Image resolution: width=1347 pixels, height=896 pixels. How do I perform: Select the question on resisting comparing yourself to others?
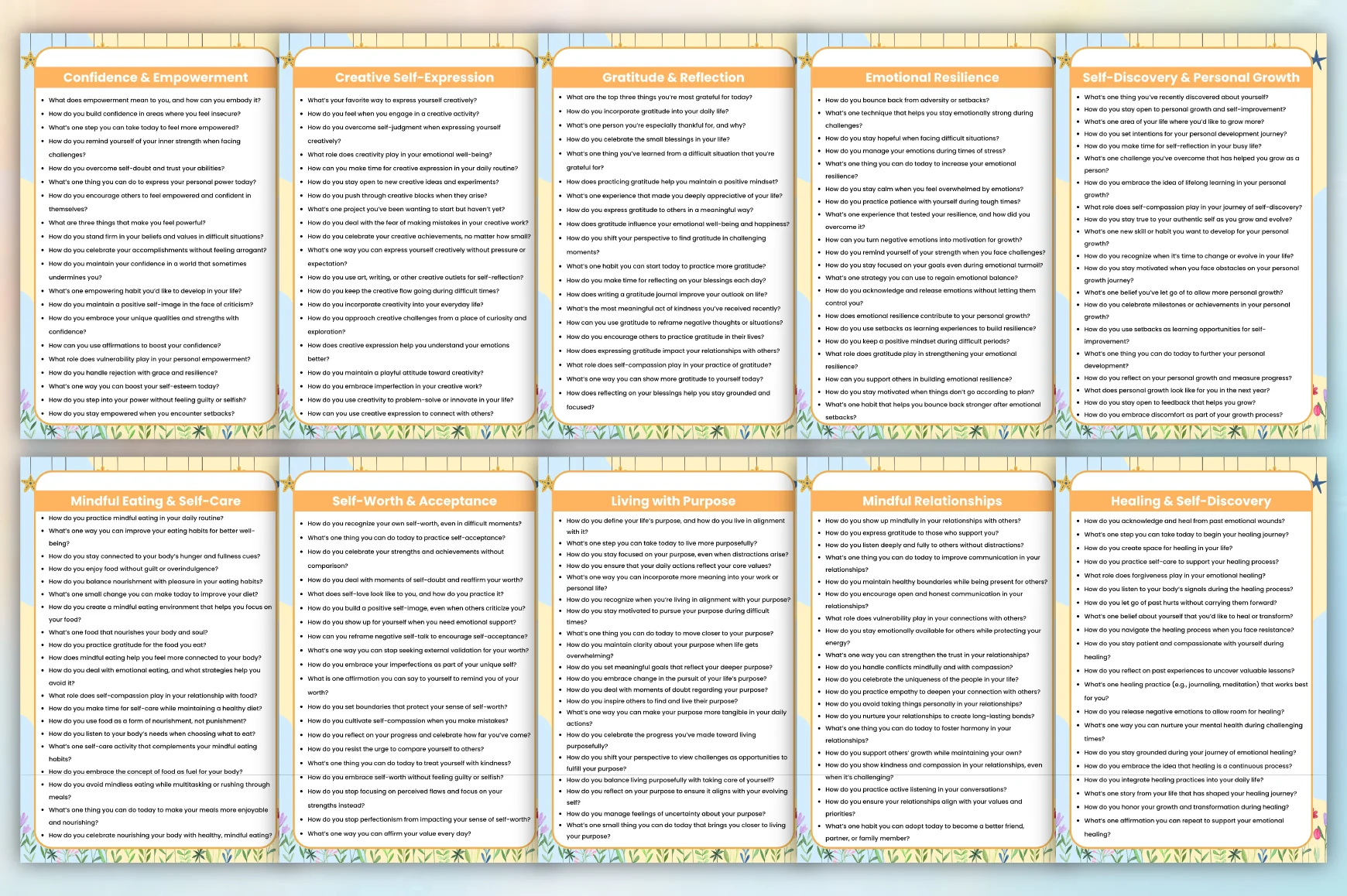point(396,749)
